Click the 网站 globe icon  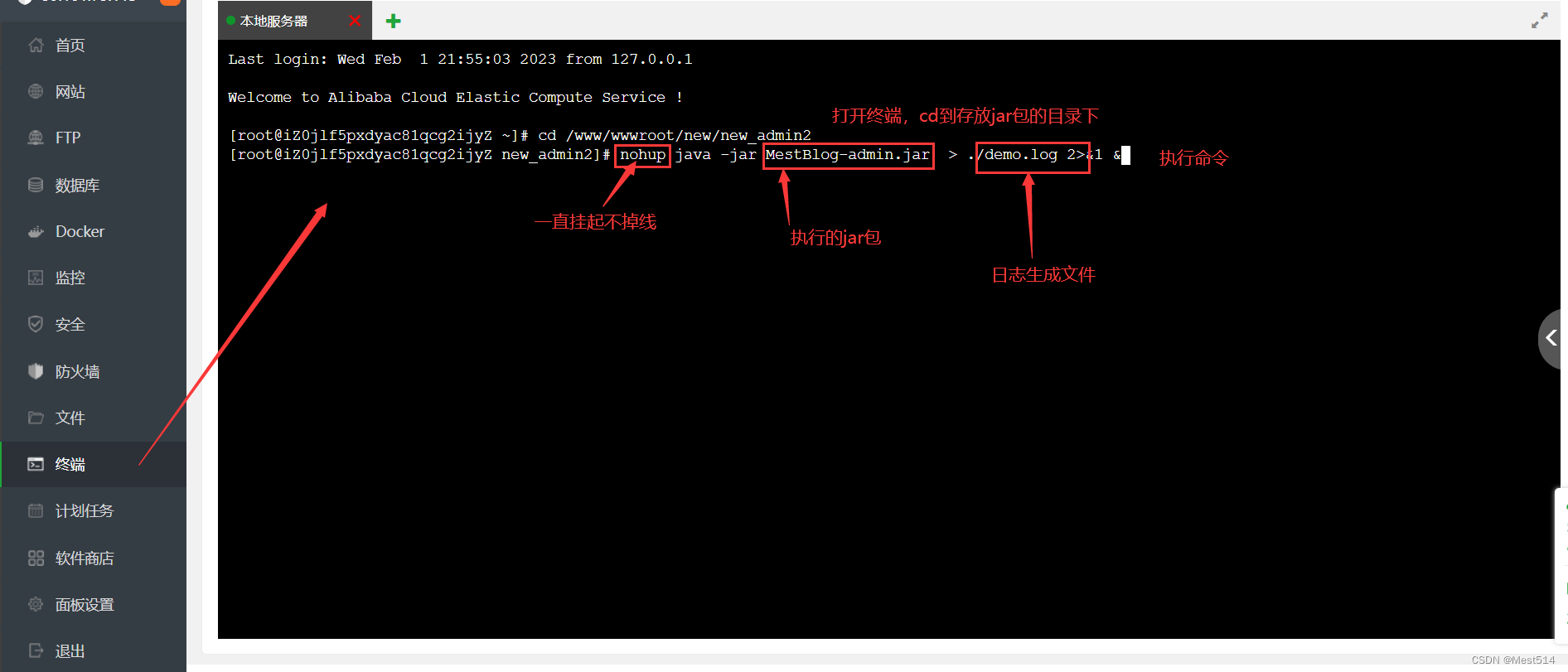[x=36, y=91]
